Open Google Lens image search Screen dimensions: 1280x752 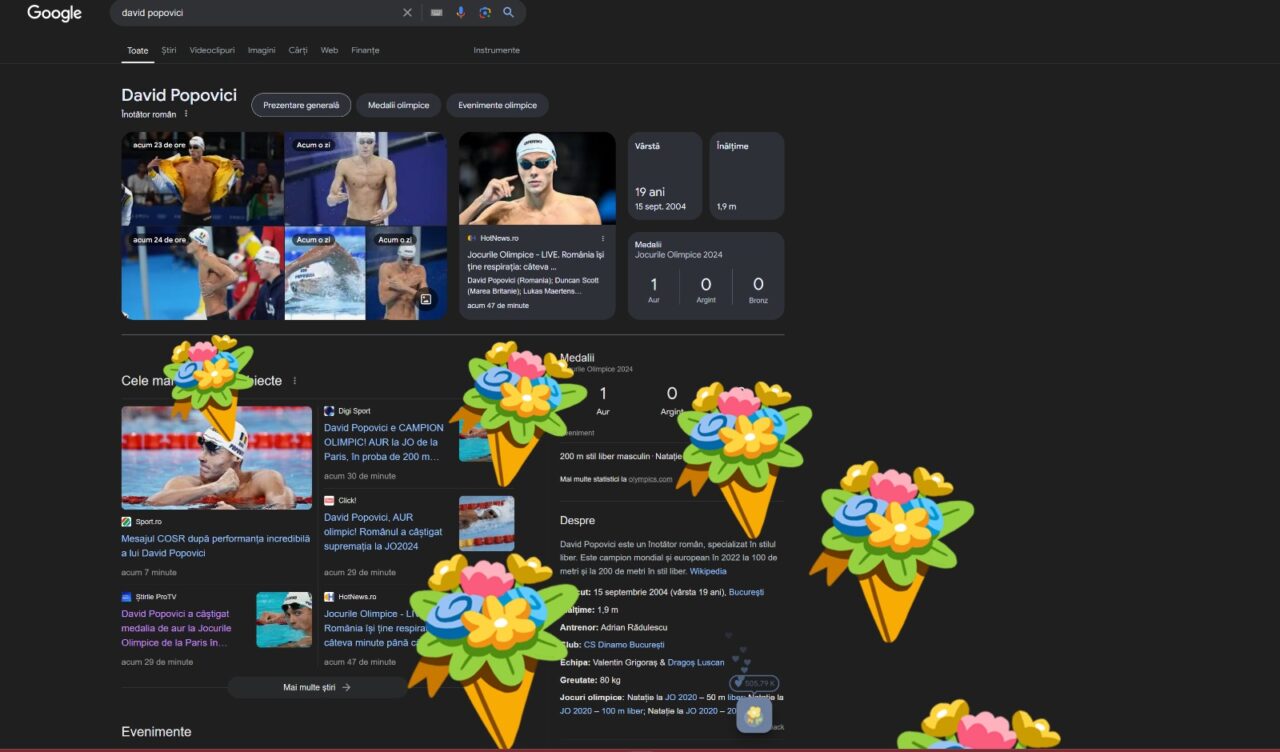(x=485, y=13)
